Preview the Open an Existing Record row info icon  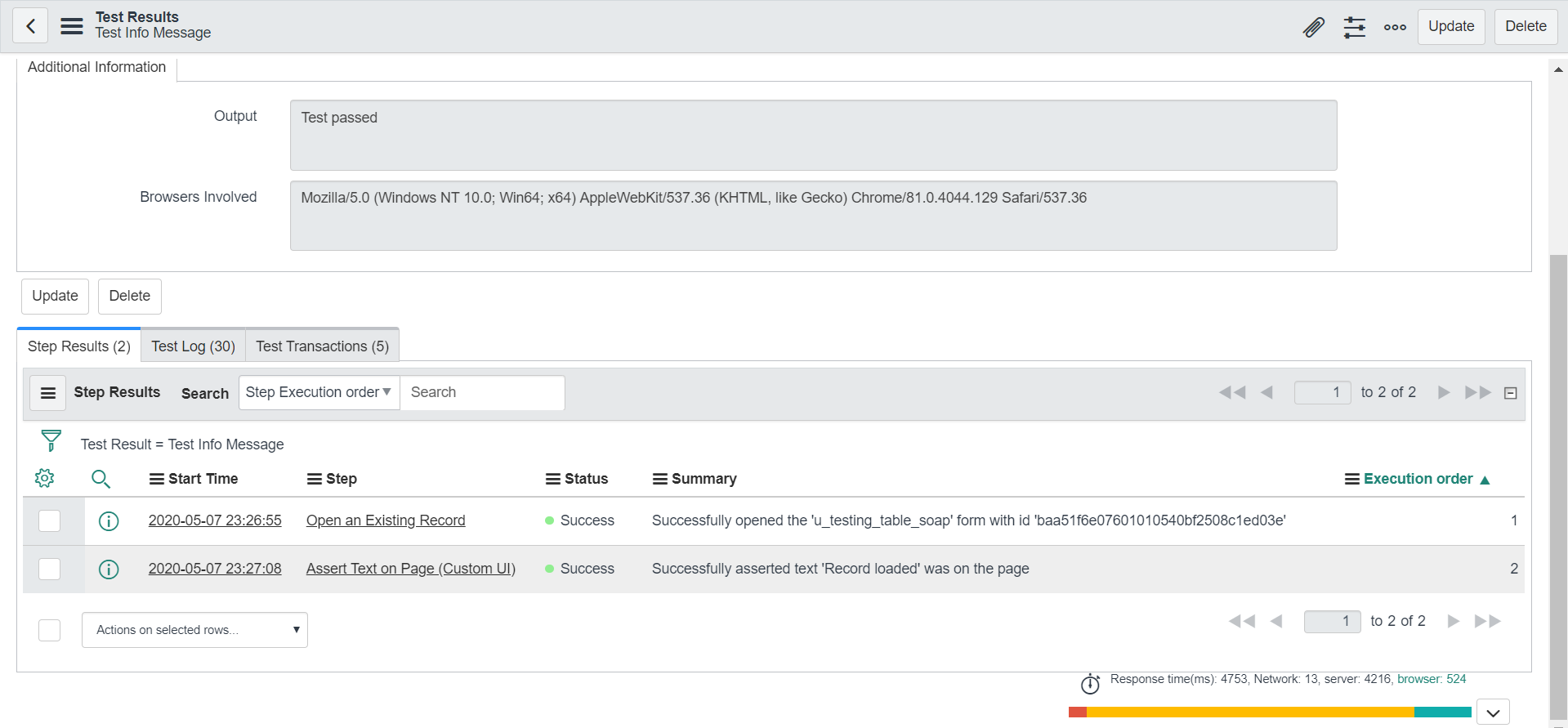point(109,520)
